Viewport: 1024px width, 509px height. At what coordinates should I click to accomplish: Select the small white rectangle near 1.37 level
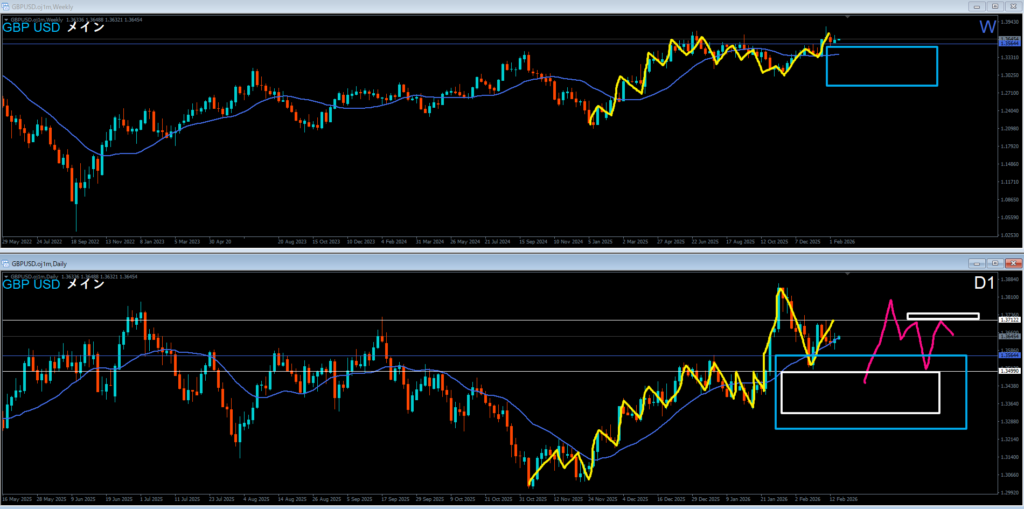pos(942,316)
